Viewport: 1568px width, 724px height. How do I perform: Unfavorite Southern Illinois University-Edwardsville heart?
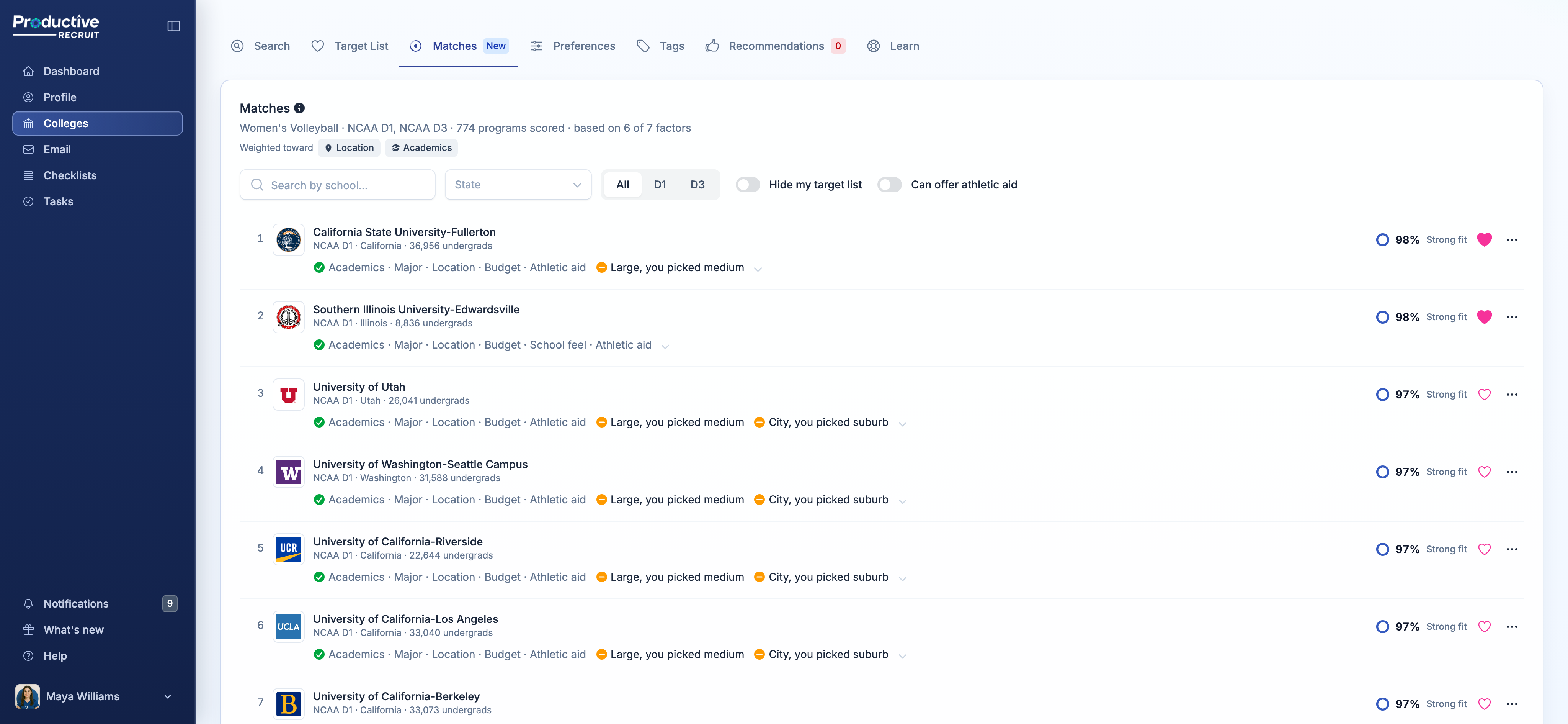coord(1484,317)
